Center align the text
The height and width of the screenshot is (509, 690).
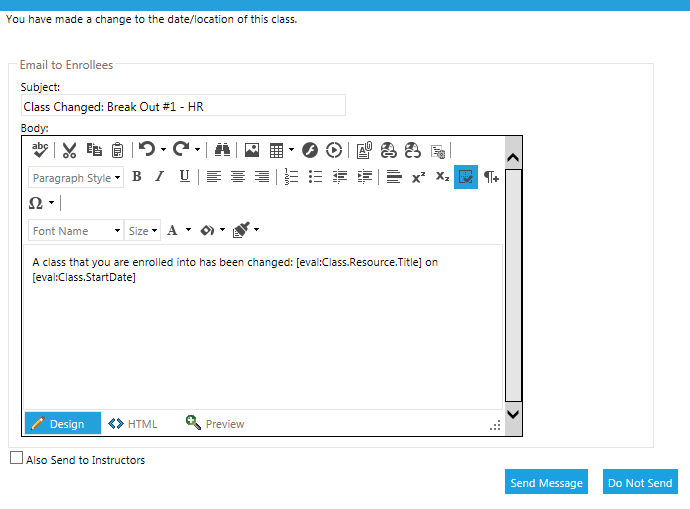pos(238,177)
